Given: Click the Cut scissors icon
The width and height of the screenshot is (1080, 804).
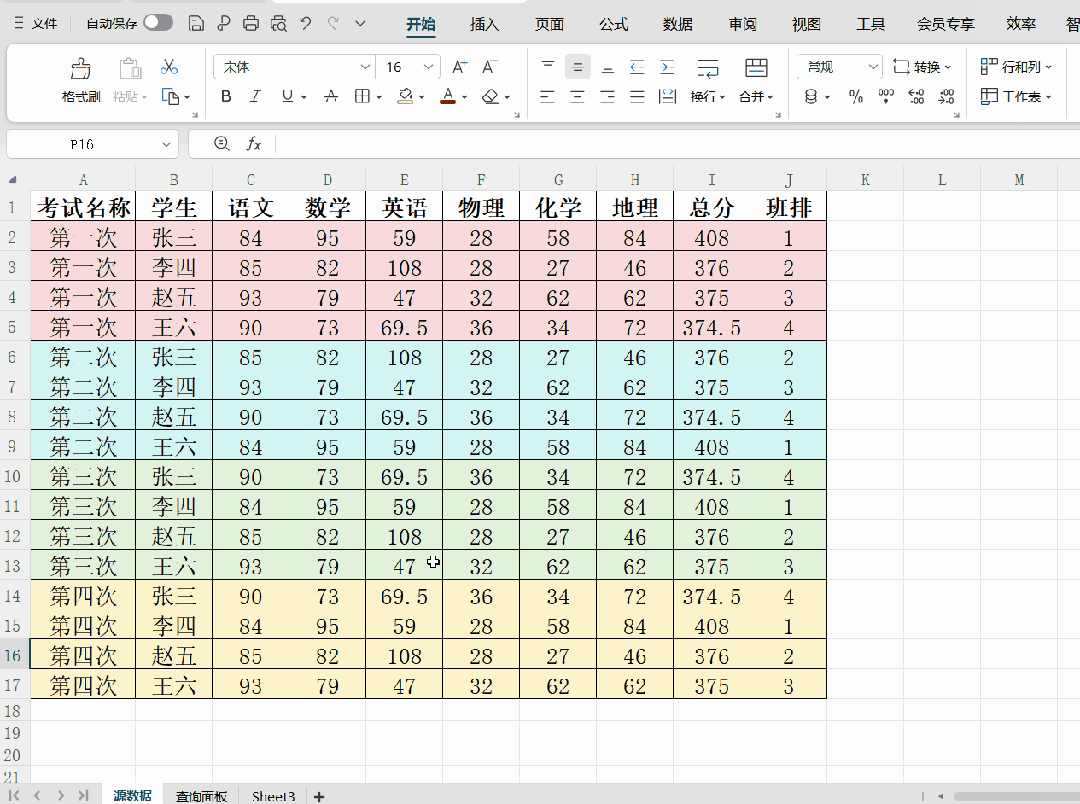Looking at the screenshot, I should [x=169, y=67].
